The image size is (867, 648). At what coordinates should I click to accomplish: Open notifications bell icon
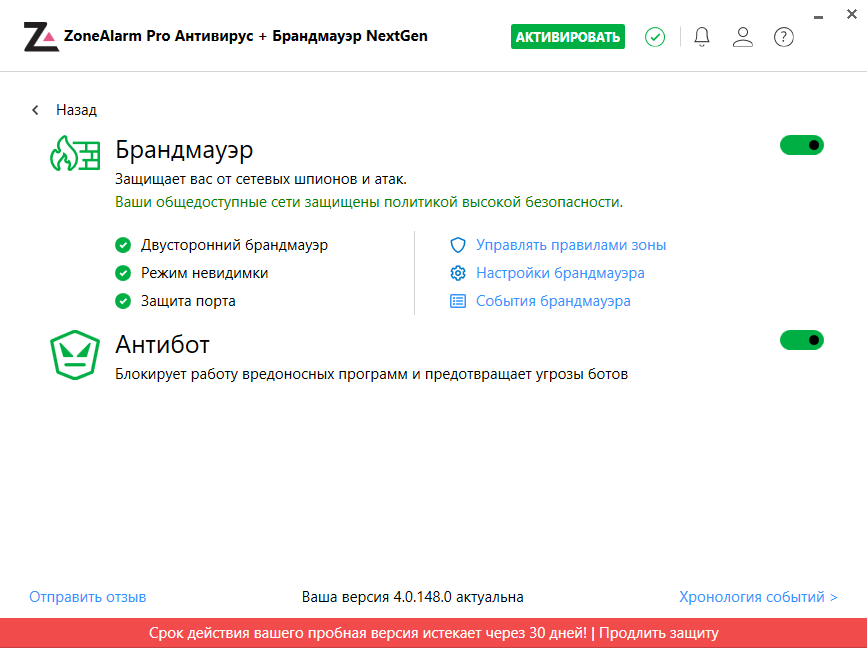pyautogui.click(x=702, y=37)
